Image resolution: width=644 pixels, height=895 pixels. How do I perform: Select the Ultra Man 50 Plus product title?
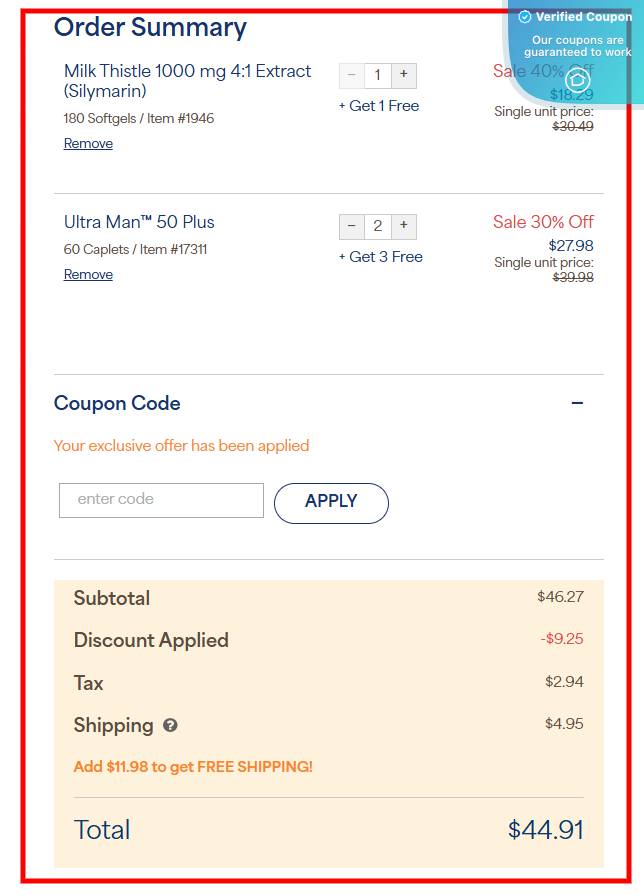[x=139, y=222]
